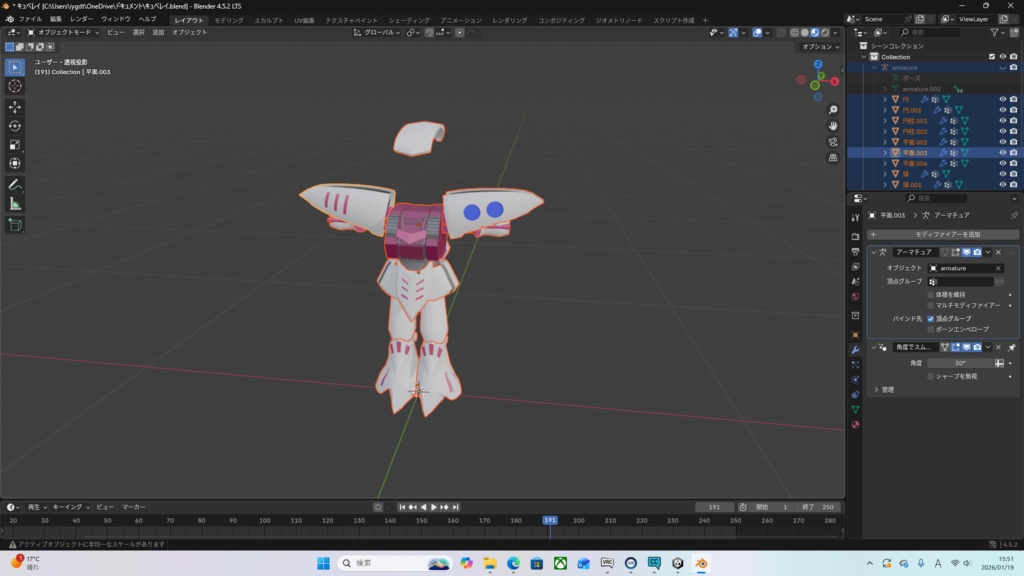Switch to the スカルプト workspace tab

[268, 20]
